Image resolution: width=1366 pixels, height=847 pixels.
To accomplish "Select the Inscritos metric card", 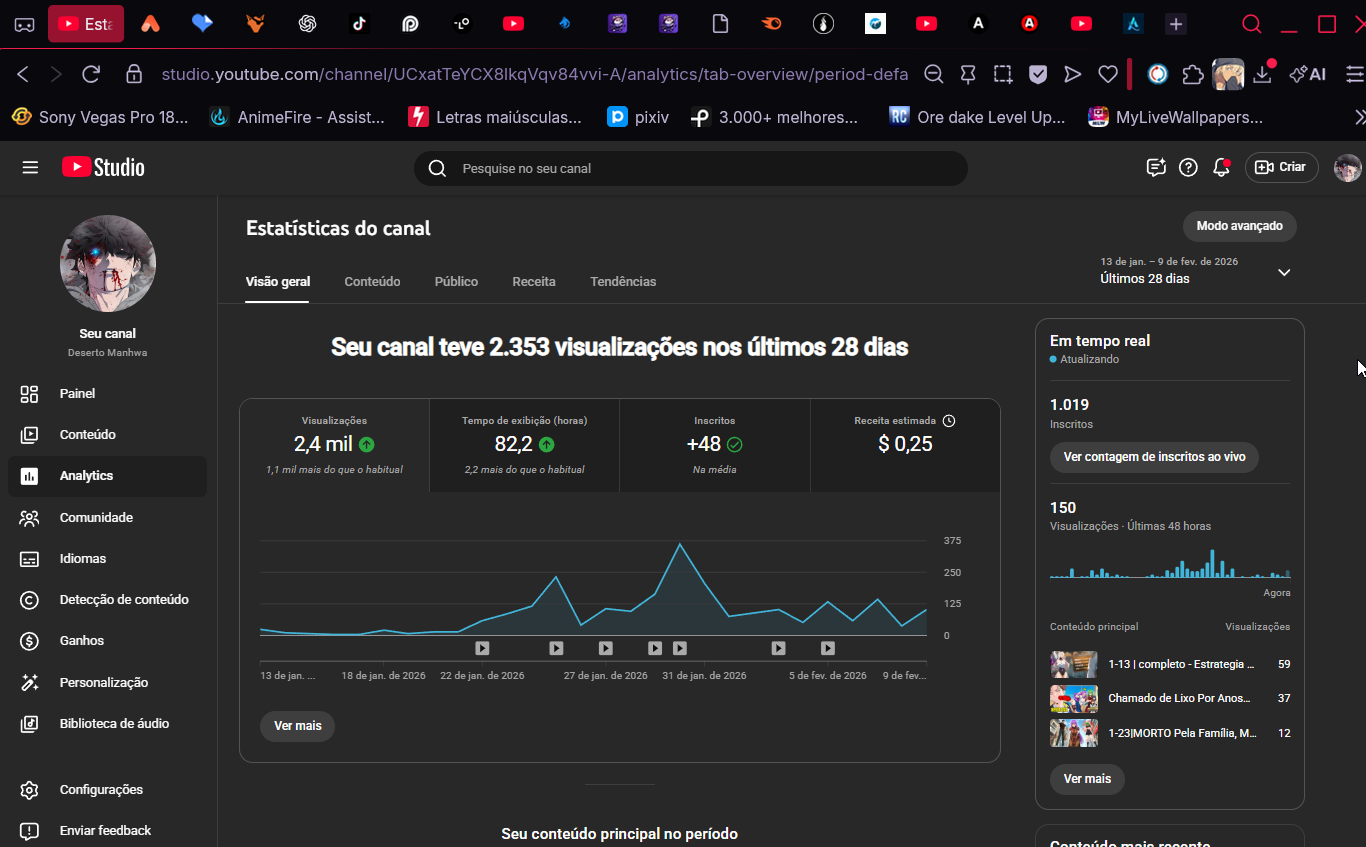I will coord(714,445).
